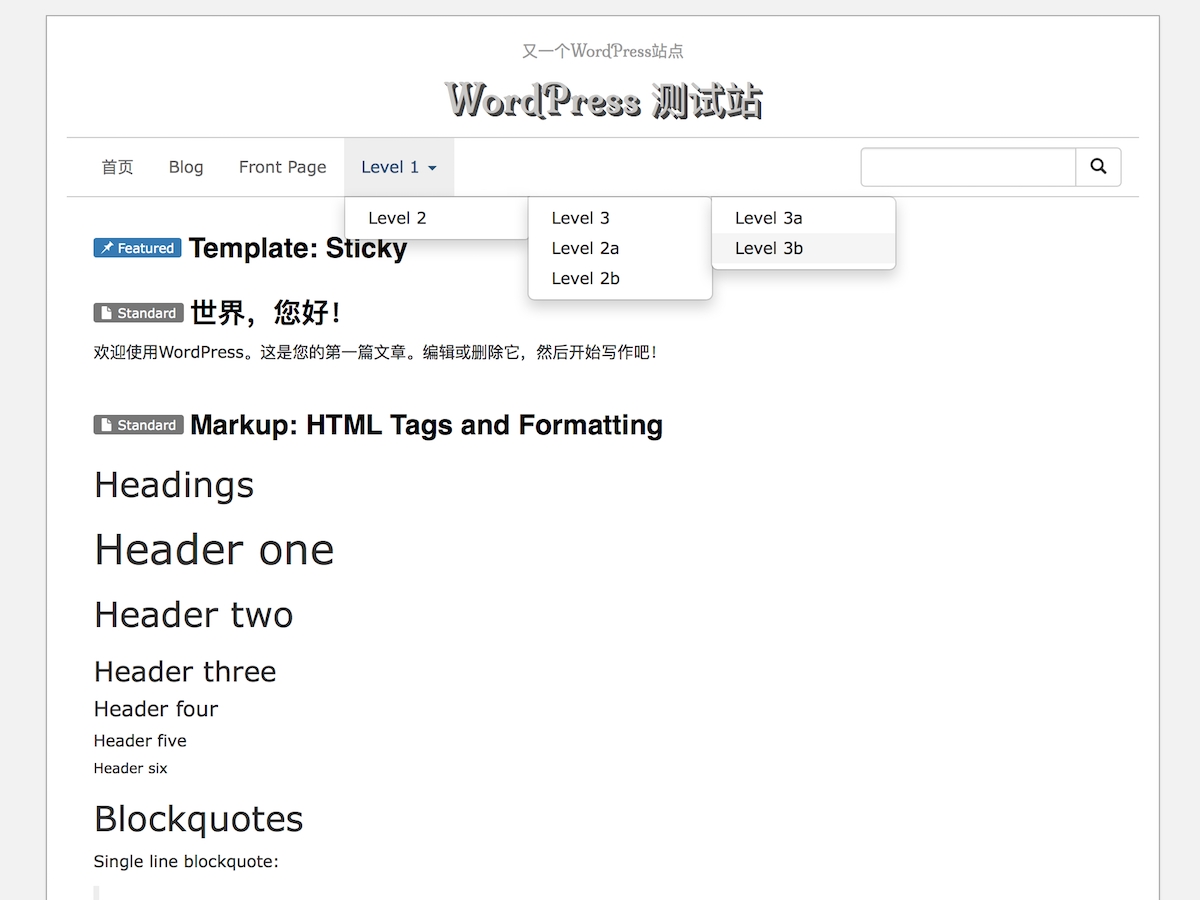Click the Standard badge beside Markup post
Screen dimensions: 1200x900
138,425
